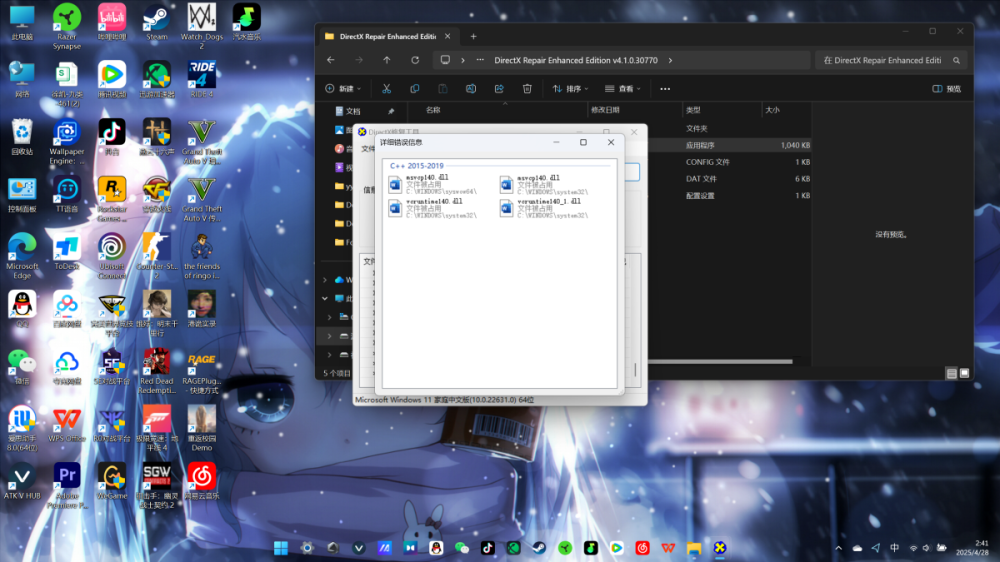The image size is (1000, 562).
Task: Go back in Explorer navigation
Action: coord(330,60)
